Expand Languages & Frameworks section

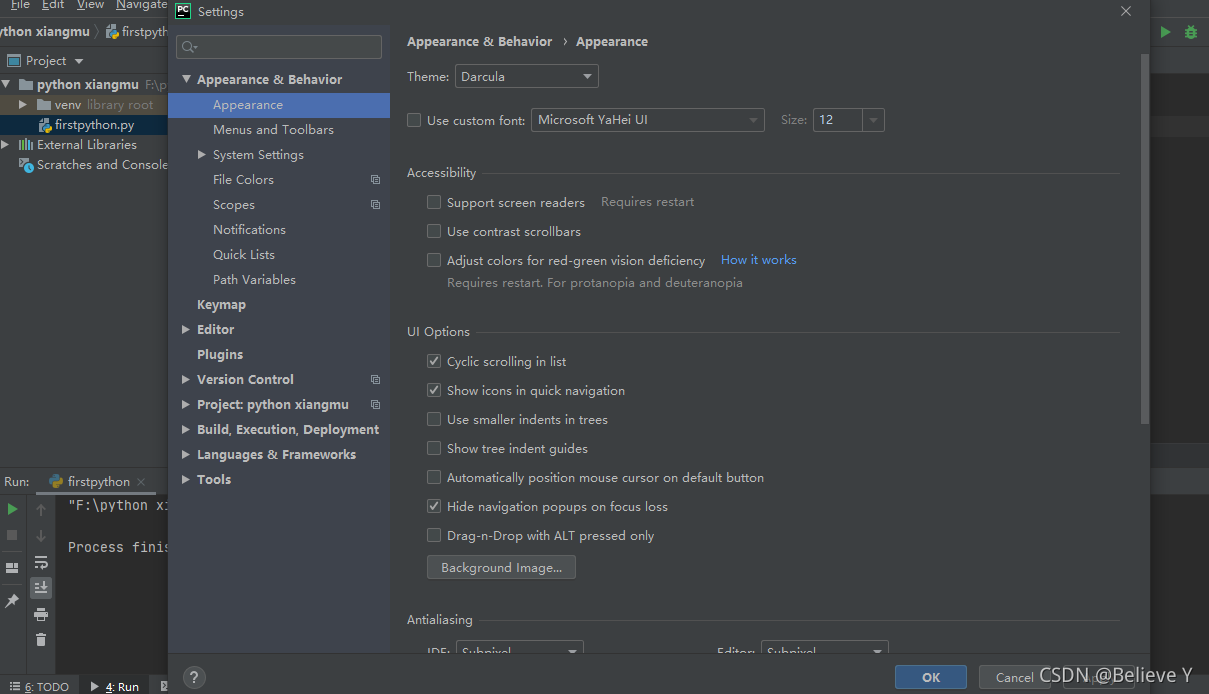coord(186,454)
